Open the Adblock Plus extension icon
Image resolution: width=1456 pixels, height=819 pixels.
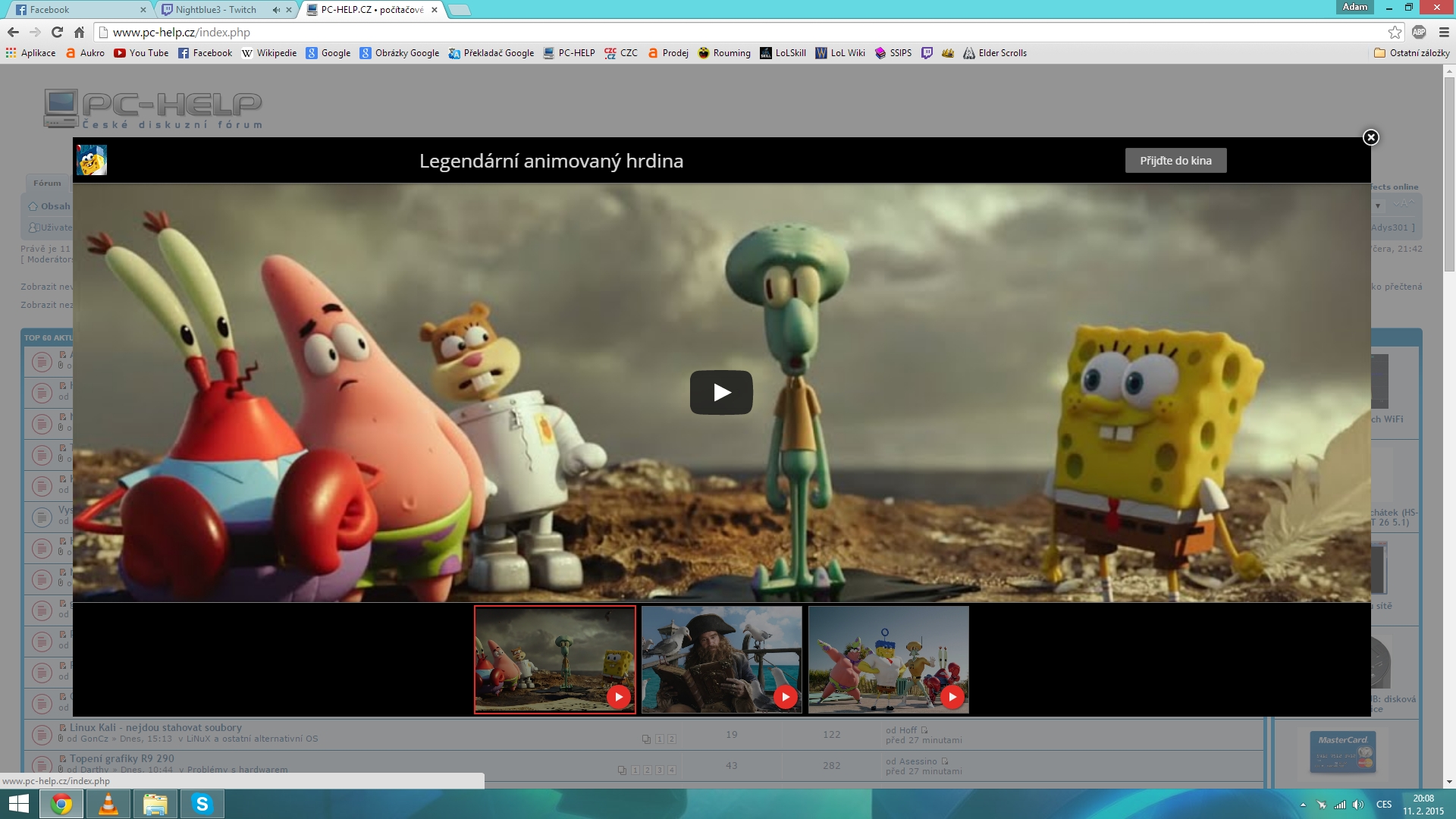[x=1419, y=32]
